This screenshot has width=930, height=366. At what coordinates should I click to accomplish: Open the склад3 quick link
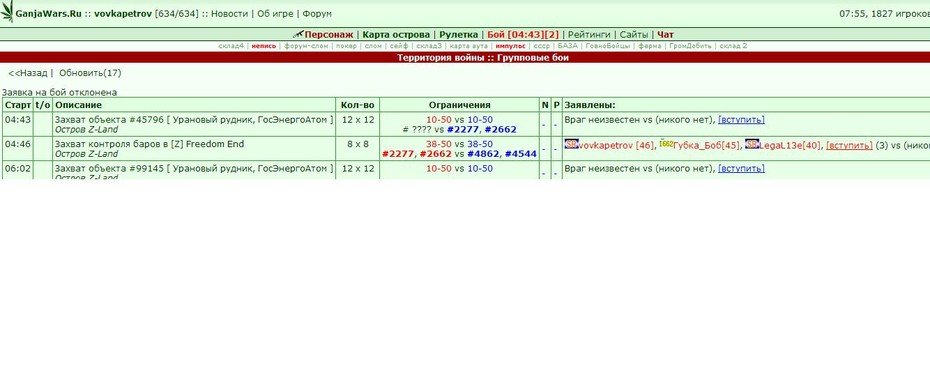[429, 46]
